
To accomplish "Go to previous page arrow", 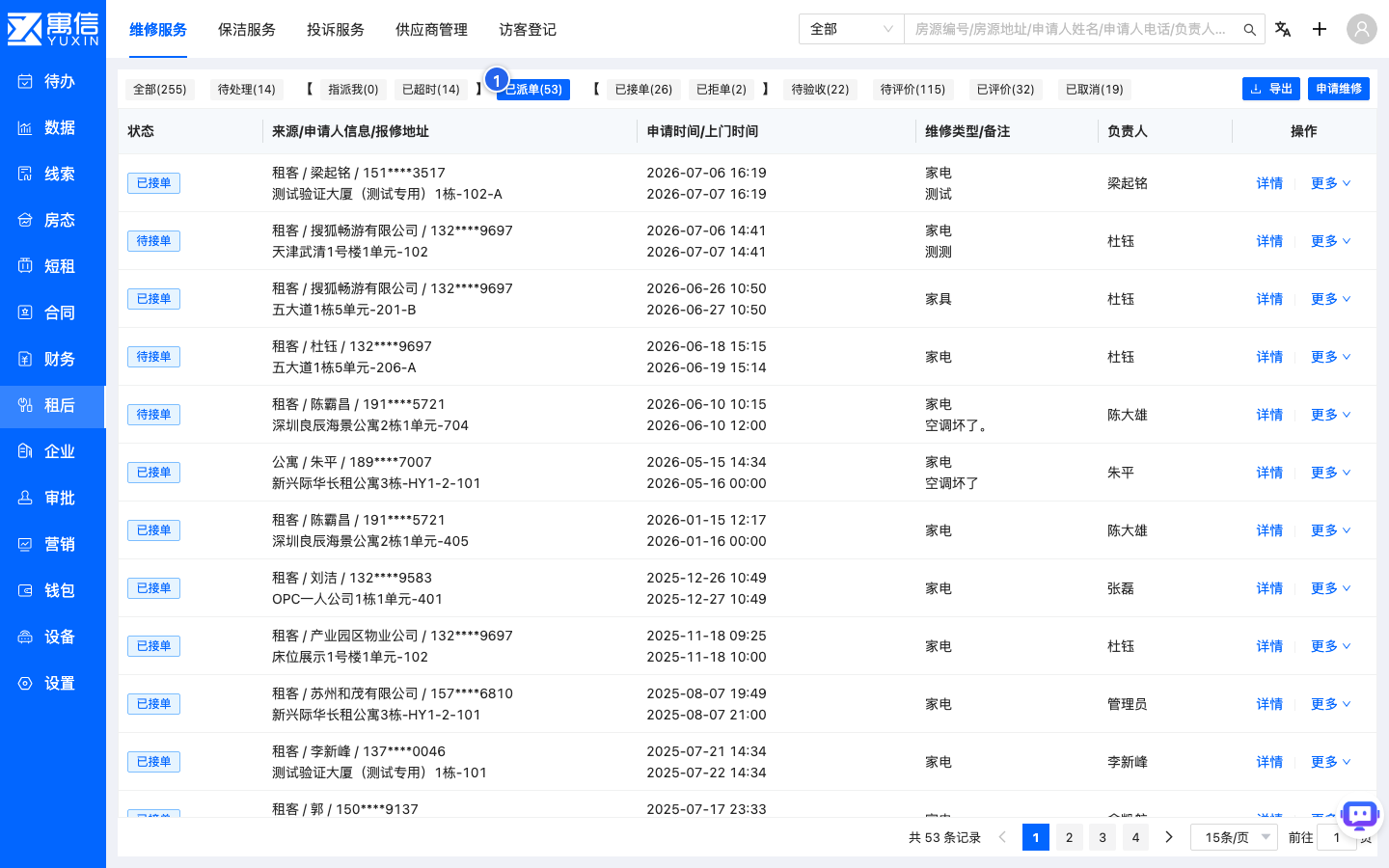I will (1002, 837).
